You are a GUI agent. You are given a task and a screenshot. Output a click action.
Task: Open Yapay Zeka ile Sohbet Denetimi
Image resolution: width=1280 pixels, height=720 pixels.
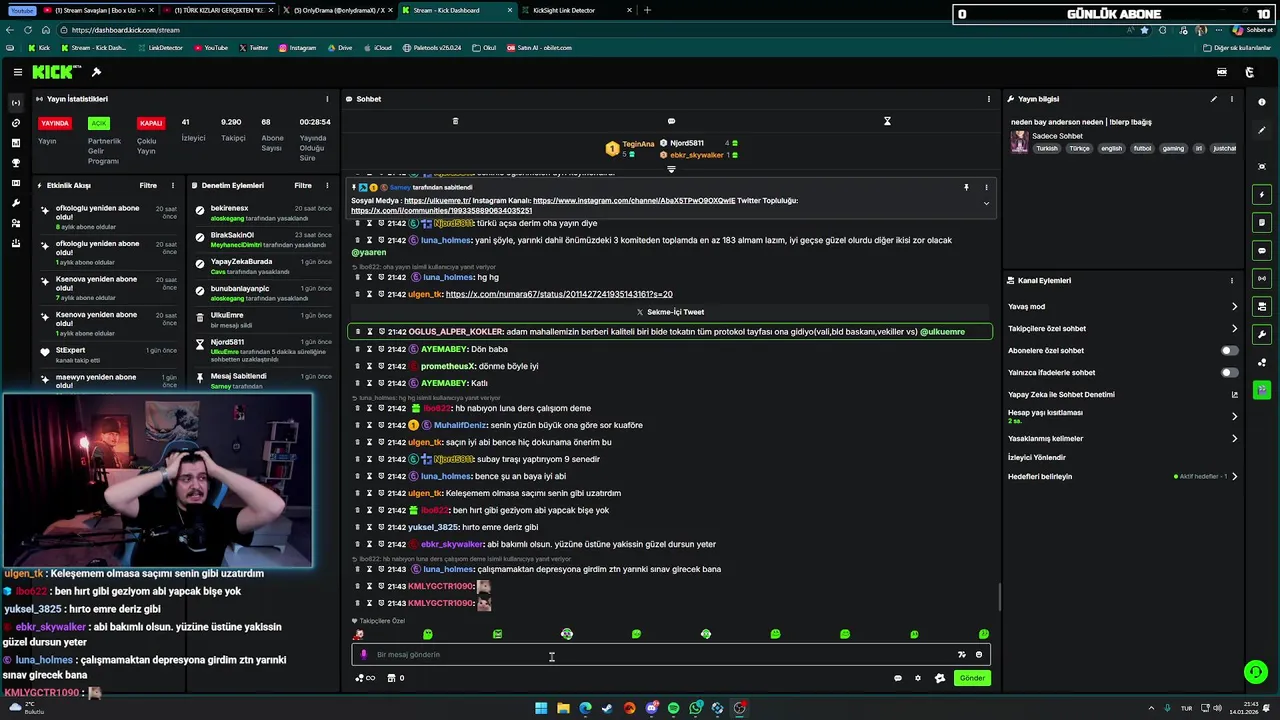(x=1123, y=394)
